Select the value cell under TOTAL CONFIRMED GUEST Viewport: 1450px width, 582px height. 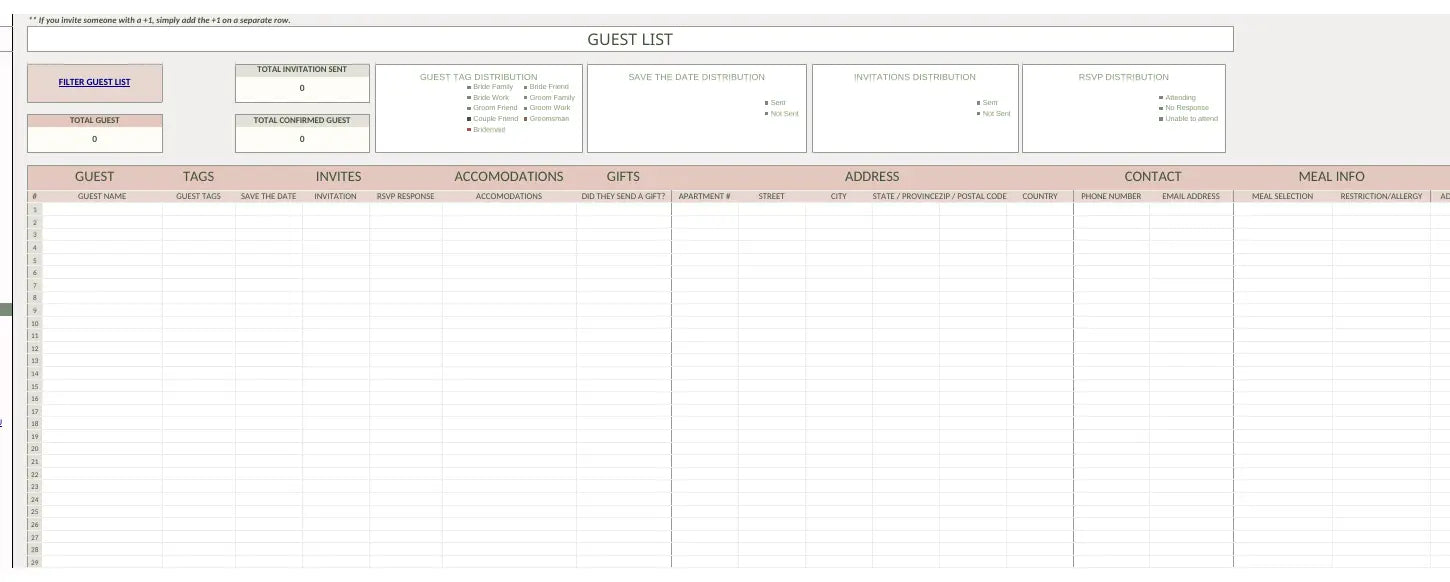[x=302, y=139]
